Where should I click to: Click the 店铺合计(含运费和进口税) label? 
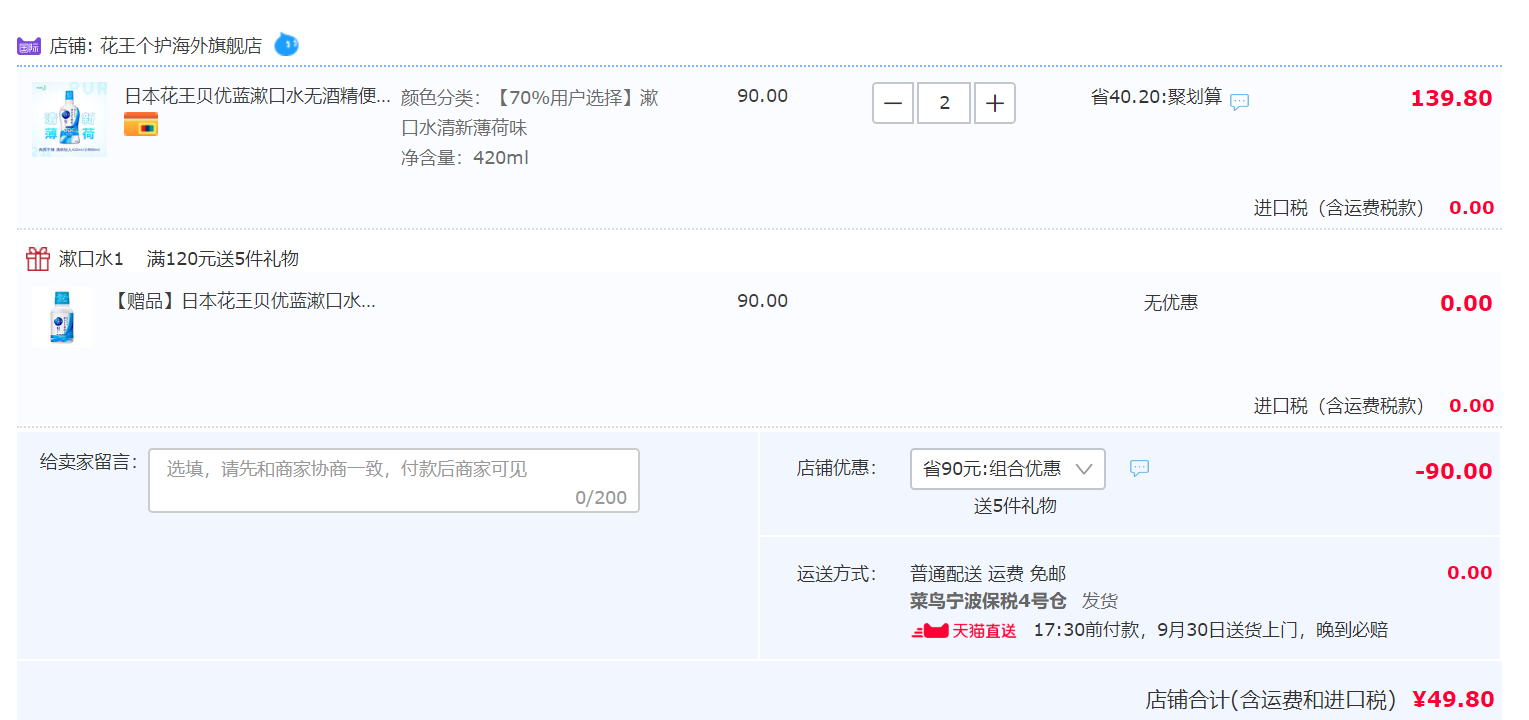(x=1271, y=700)
